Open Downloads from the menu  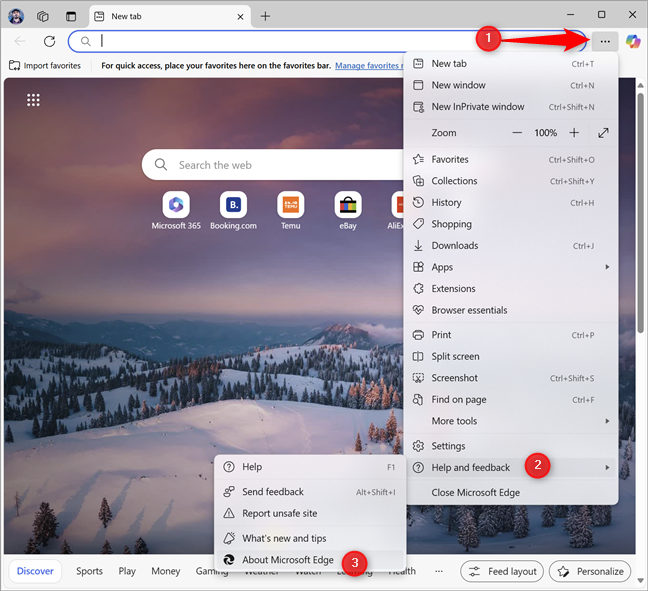(x=511, y=245)
